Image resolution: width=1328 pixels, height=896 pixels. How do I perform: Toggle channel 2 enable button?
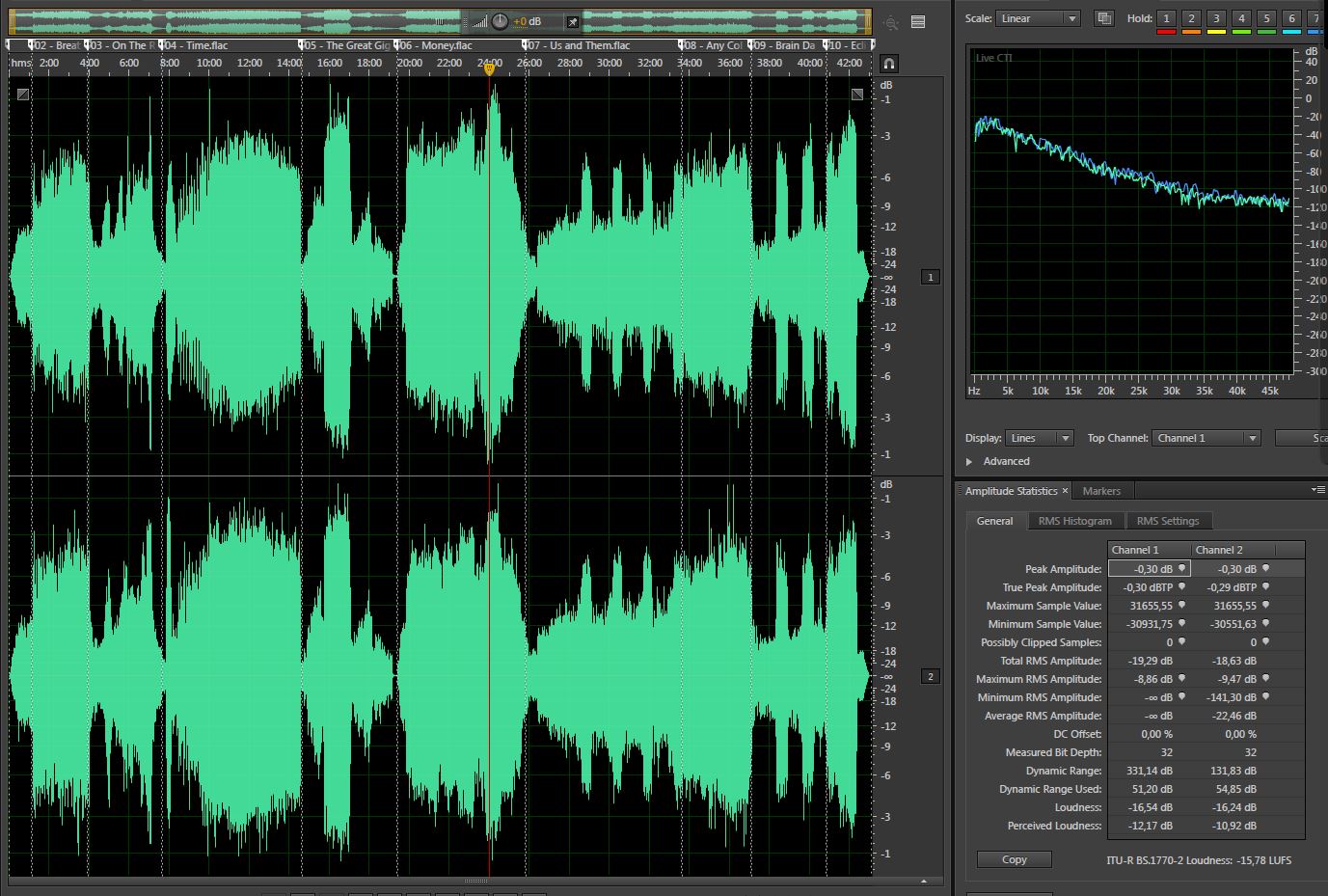click(x=931, y=676)
